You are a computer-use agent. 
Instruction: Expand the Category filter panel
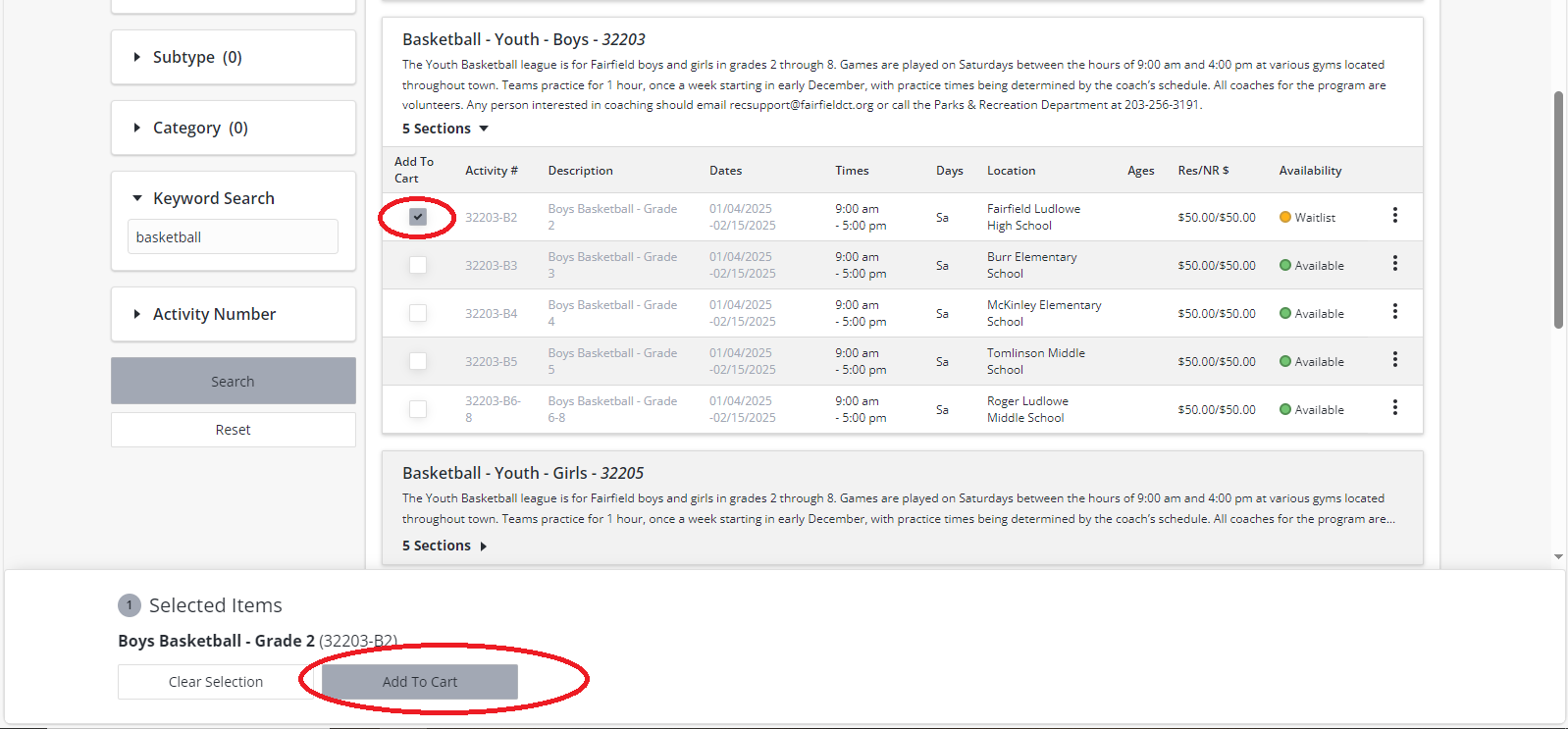click(x=136, y=128)
